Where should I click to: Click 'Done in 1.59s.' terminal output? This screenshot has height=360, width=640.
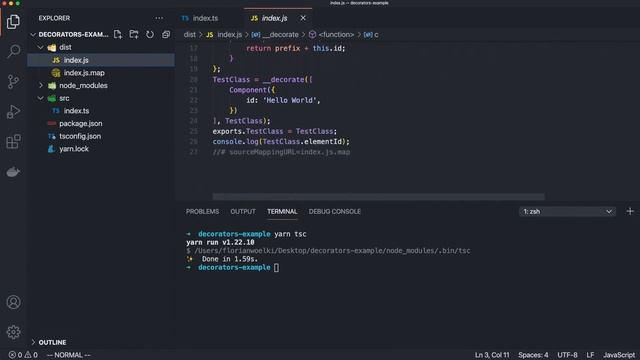pos(229,259)
